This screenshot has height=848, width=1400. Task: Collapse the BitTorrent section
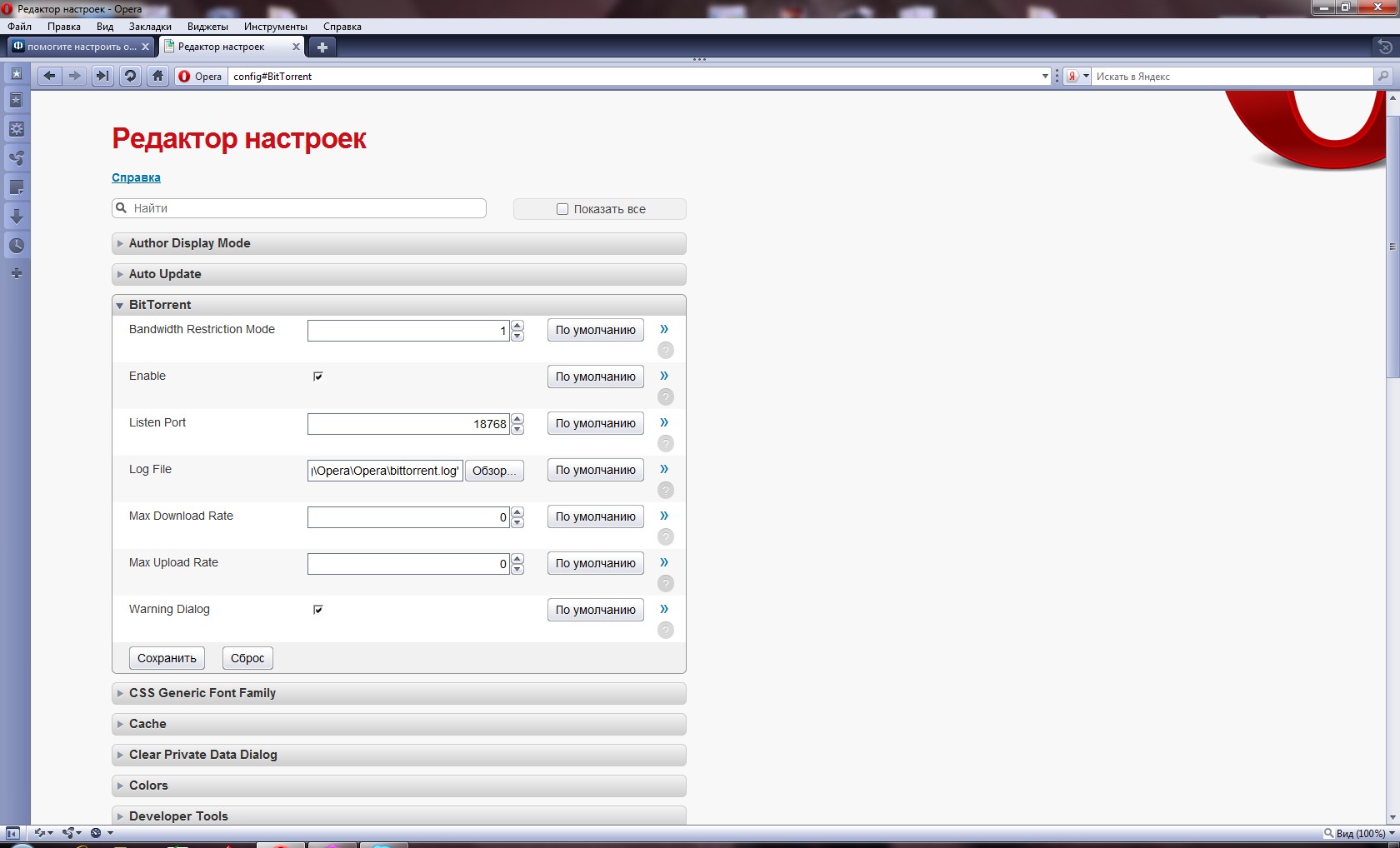[399, 305]
